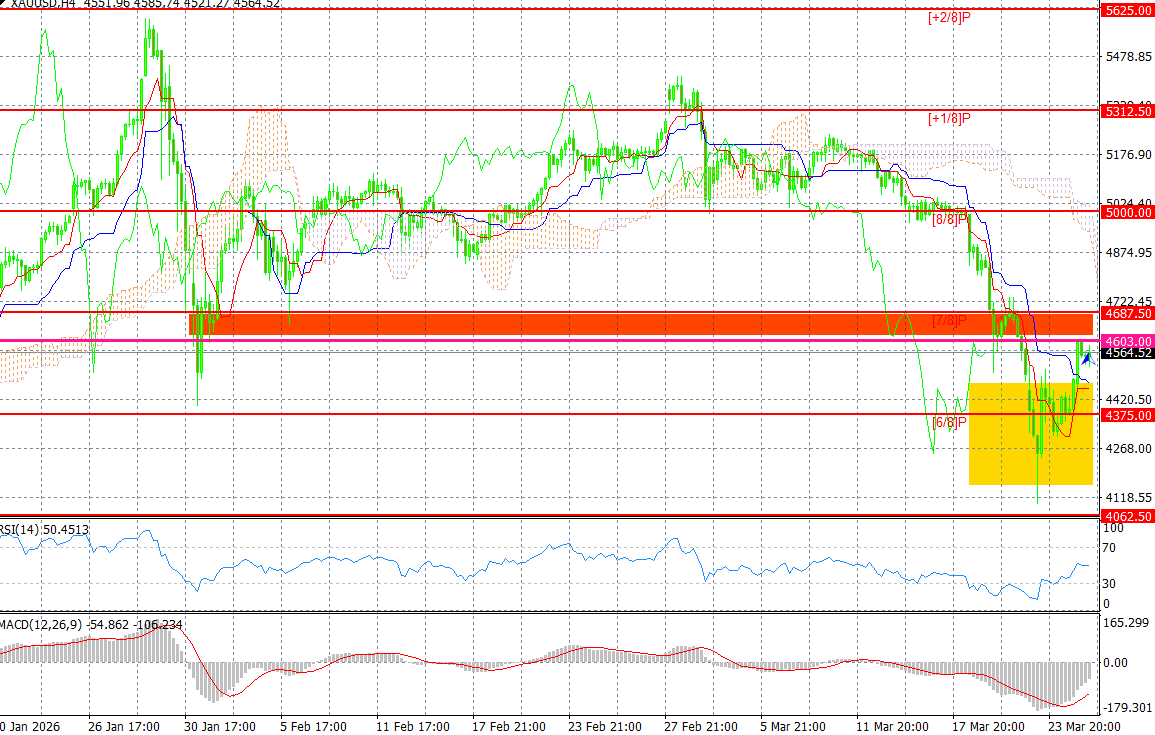Click the 4118.55 price scale value

[x=1128, y=498]
